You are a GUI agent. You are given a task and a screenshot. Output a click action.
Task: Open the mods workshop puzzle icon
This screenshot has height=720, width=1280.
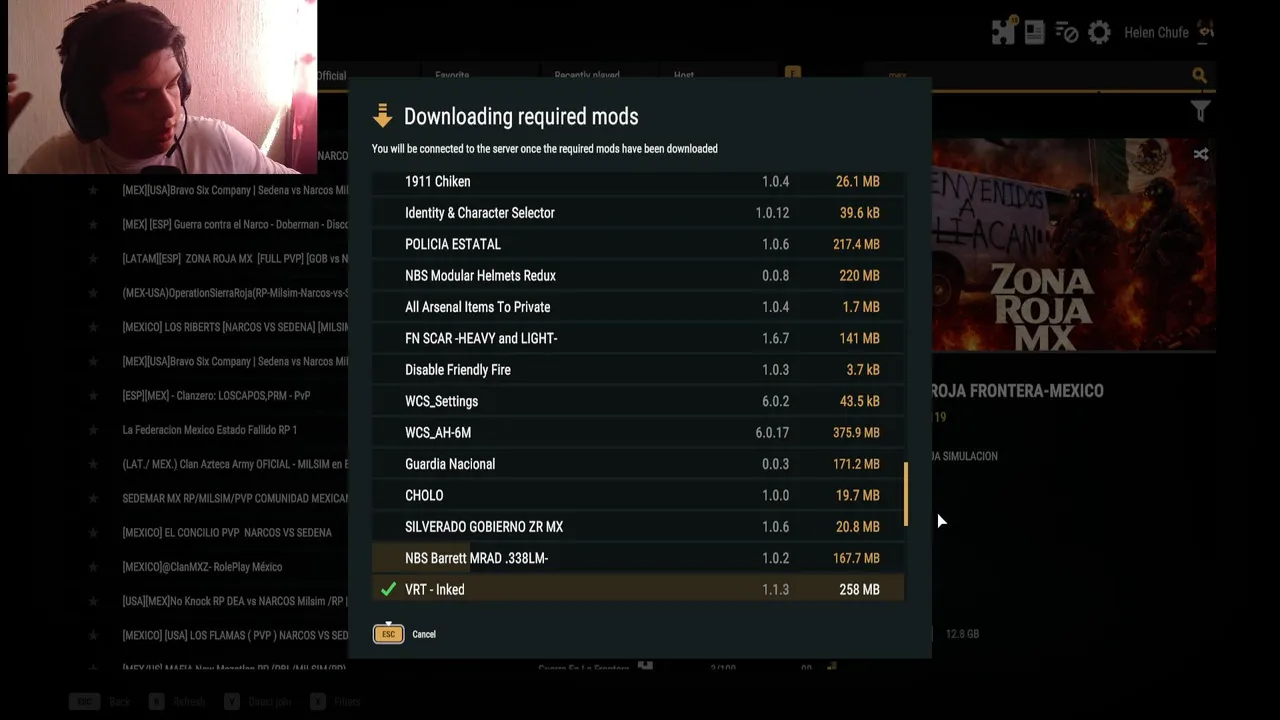tap(1003, 32)
